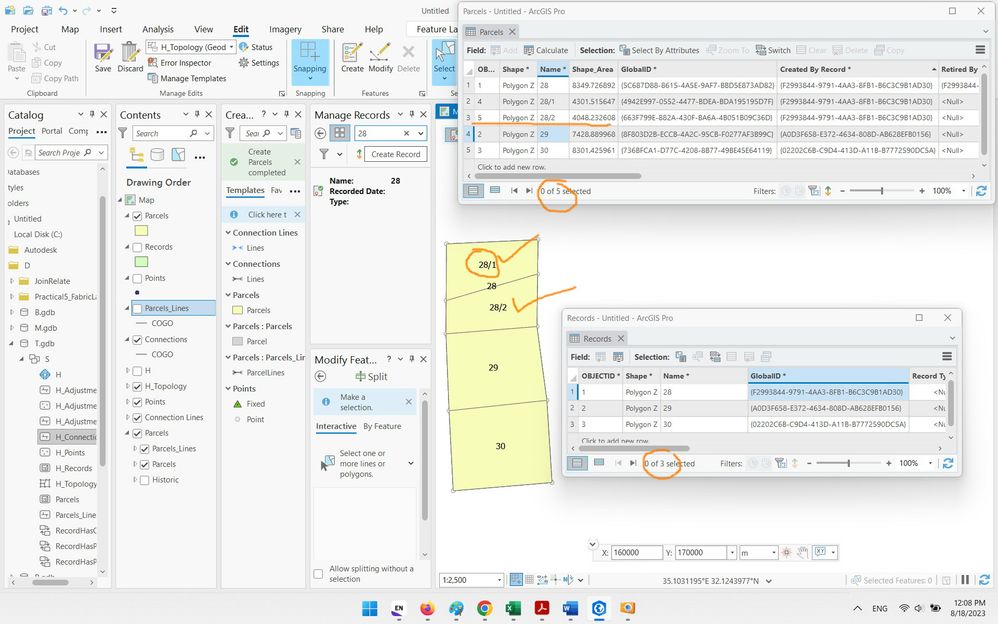The image size is (998, 624).
Task: Collapse Connection Lines template group
Action: click(228, 232)
